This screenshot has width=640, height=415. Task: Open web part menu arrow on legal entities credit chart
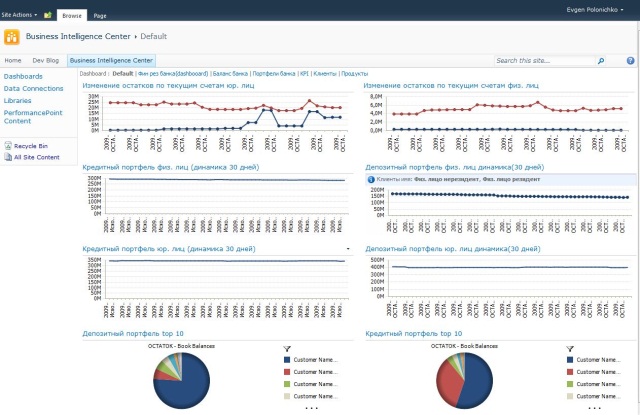click(x=347, y=247)
